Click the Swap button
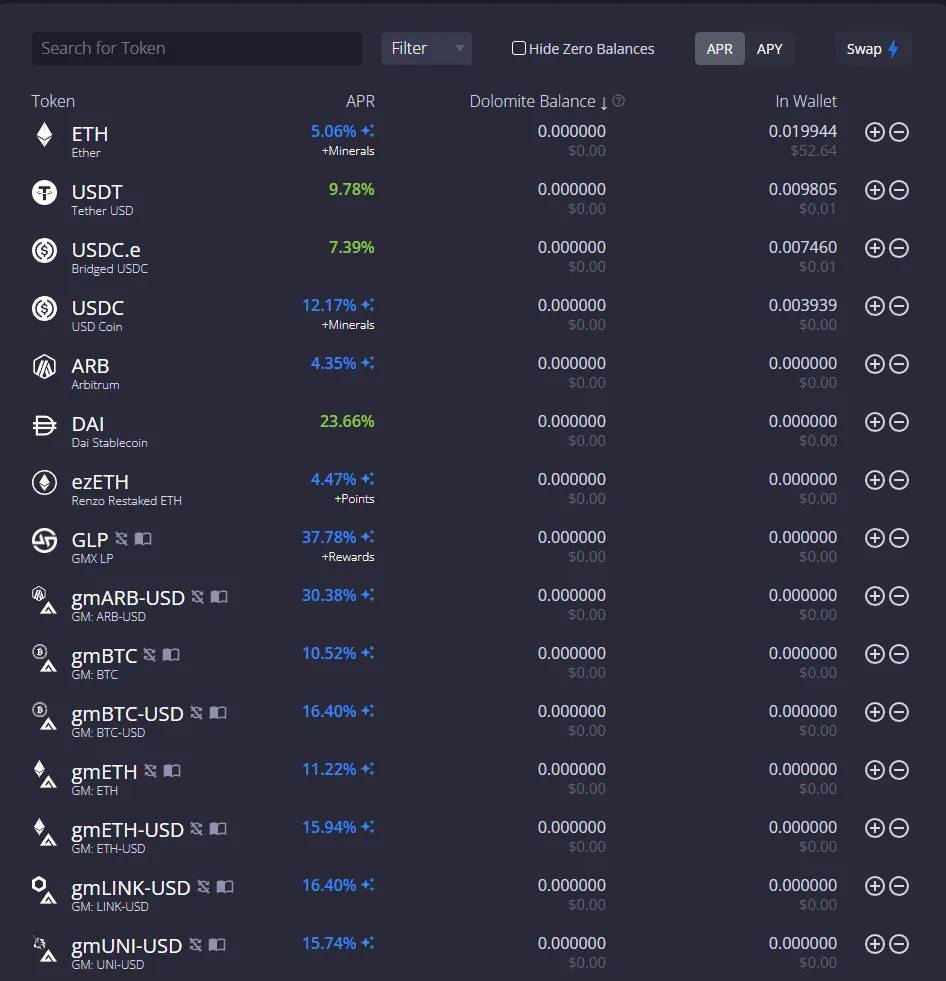 [x=872, y=48]
